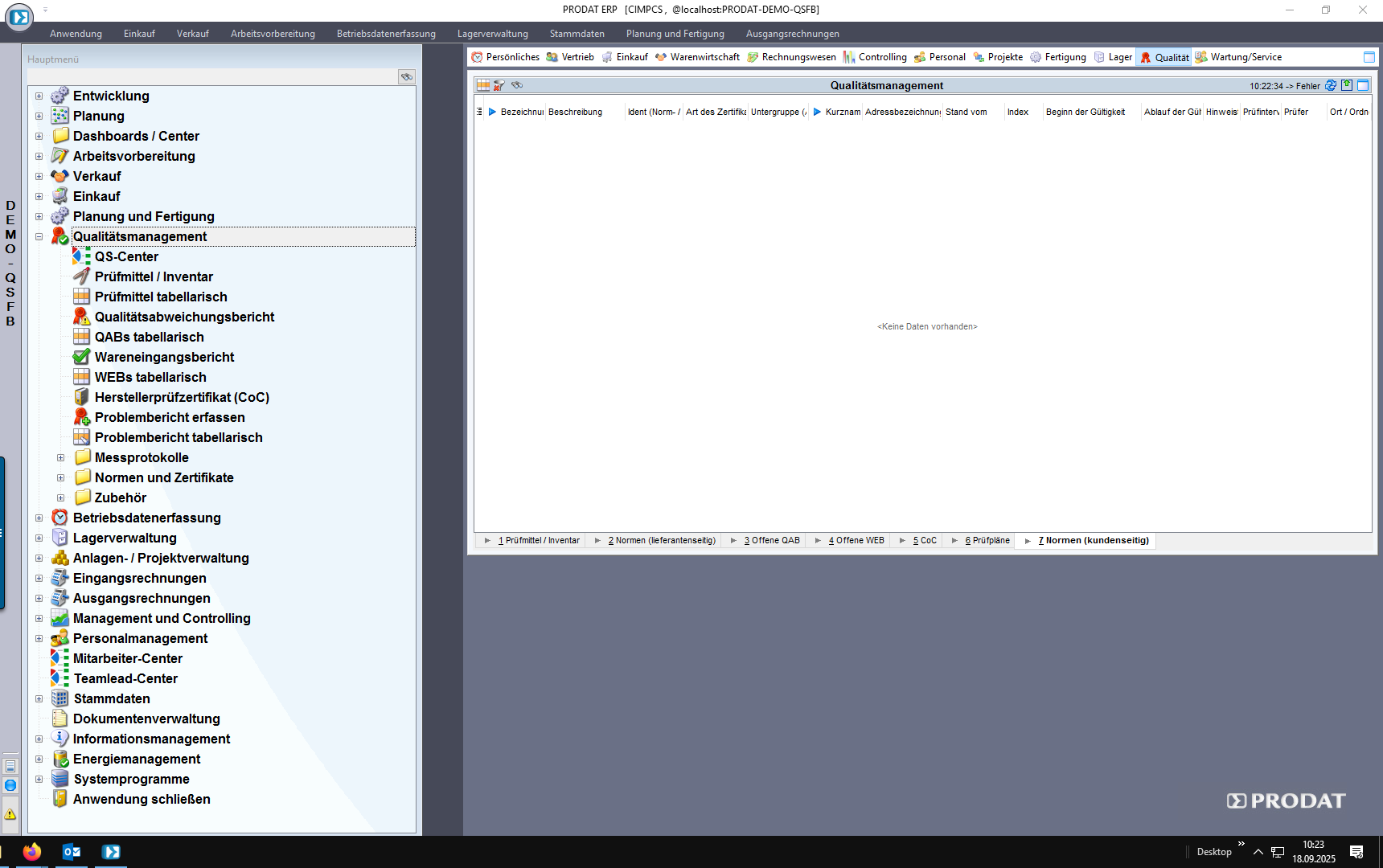Open Wareneingangsbericht with green checkmark icon
The width and height of the screenshot is (1383, 868).
point(164,357)
